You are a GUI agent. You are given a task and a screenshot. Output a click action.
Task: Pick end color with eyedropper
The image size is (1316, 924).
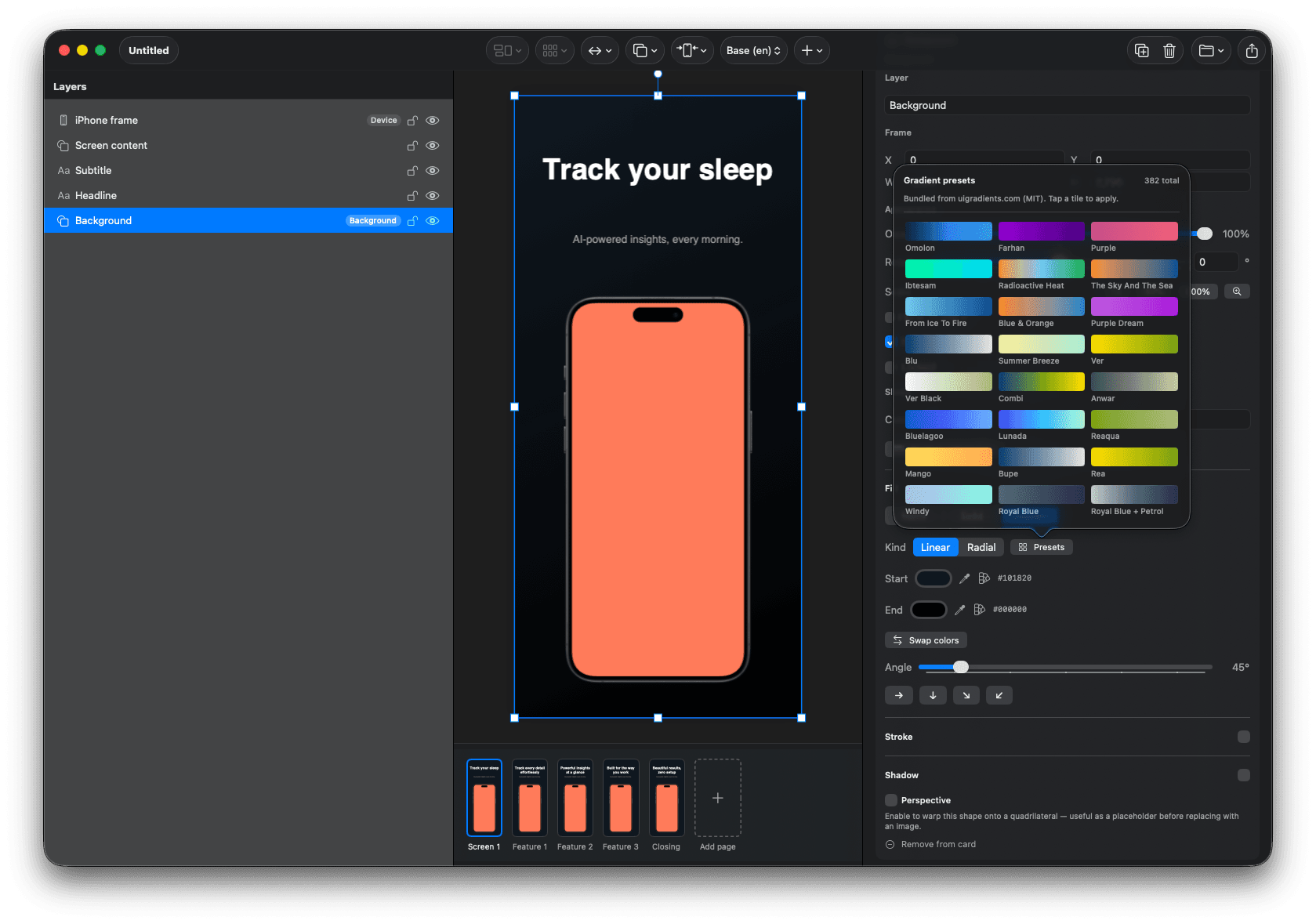959,610
